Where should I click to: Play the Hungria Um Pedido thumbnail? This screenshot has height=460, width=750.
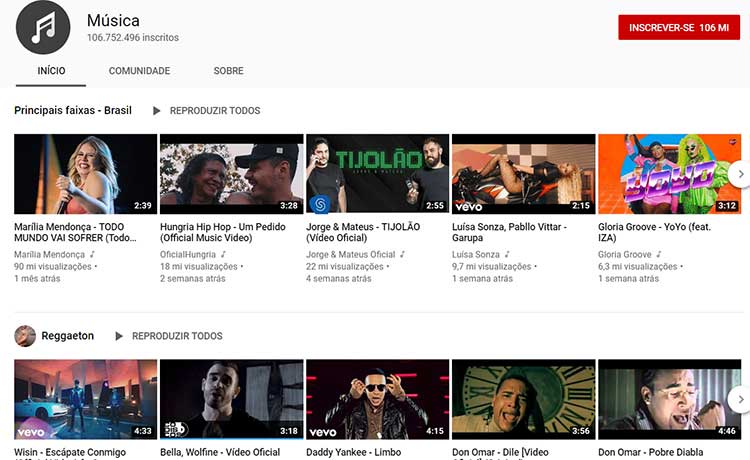pos(232,174)
